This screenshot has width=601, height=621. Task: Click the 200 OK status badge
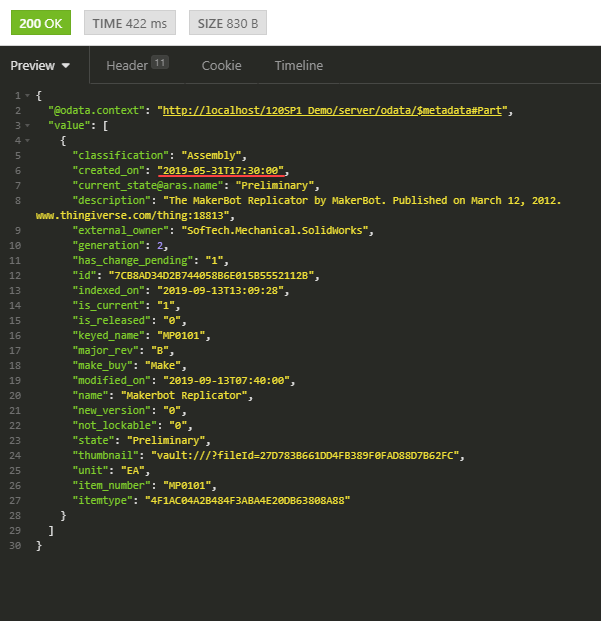(x=41, y=23)
